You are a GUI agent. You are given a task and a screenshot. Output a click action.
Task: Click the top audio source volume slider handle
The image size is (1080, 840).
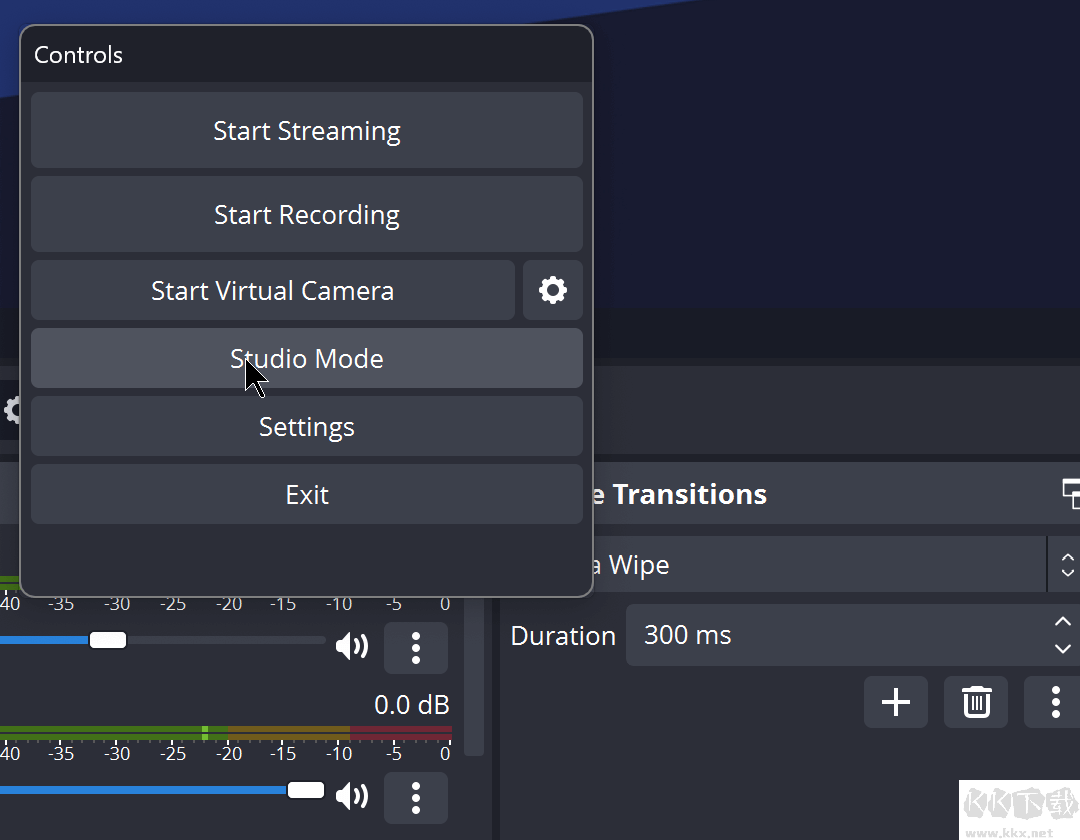[107, 640]
